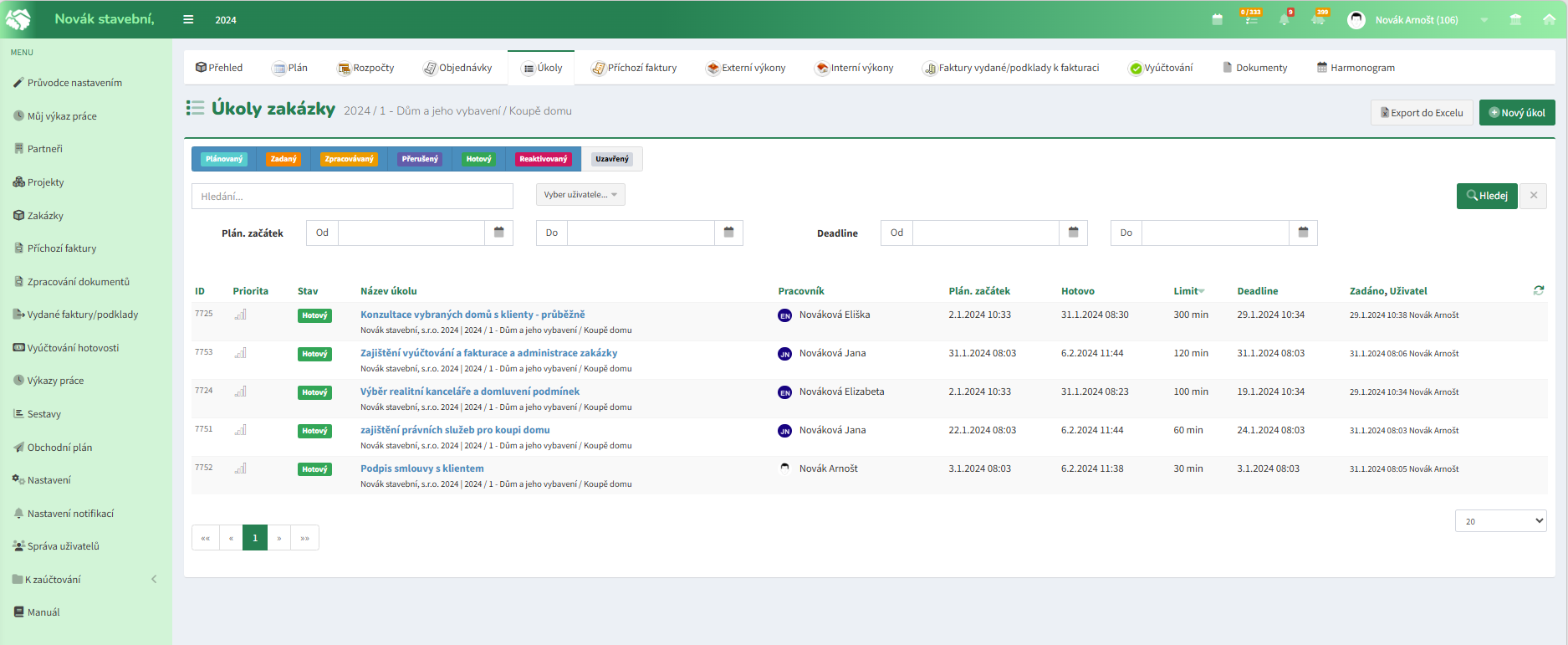Open calendar picker for Plán. začátek Od
Image resolution: width=1568 pixels, height=645 pixels.
coord(499,233)
